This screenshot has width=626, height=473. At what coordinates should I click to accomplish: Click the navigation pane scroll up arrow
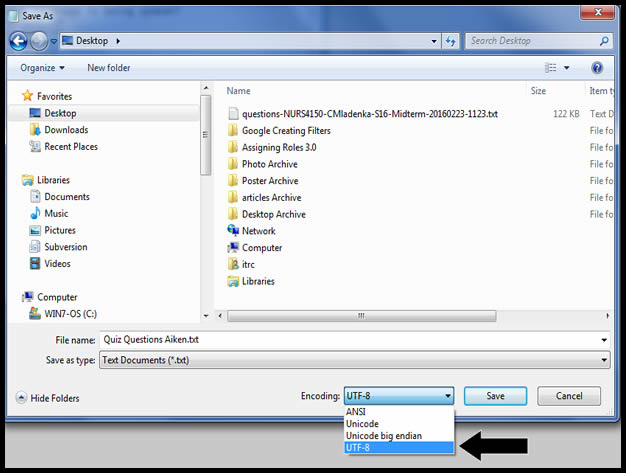tap(206, 88)
